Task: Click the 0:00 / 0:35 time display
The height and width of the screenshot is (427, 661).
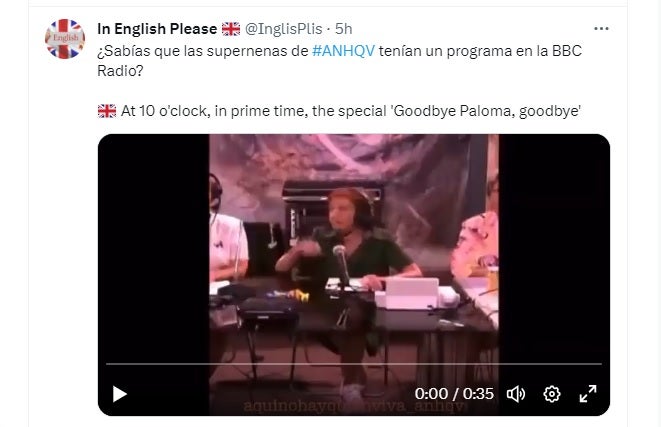Action: (x=454, y=394)
